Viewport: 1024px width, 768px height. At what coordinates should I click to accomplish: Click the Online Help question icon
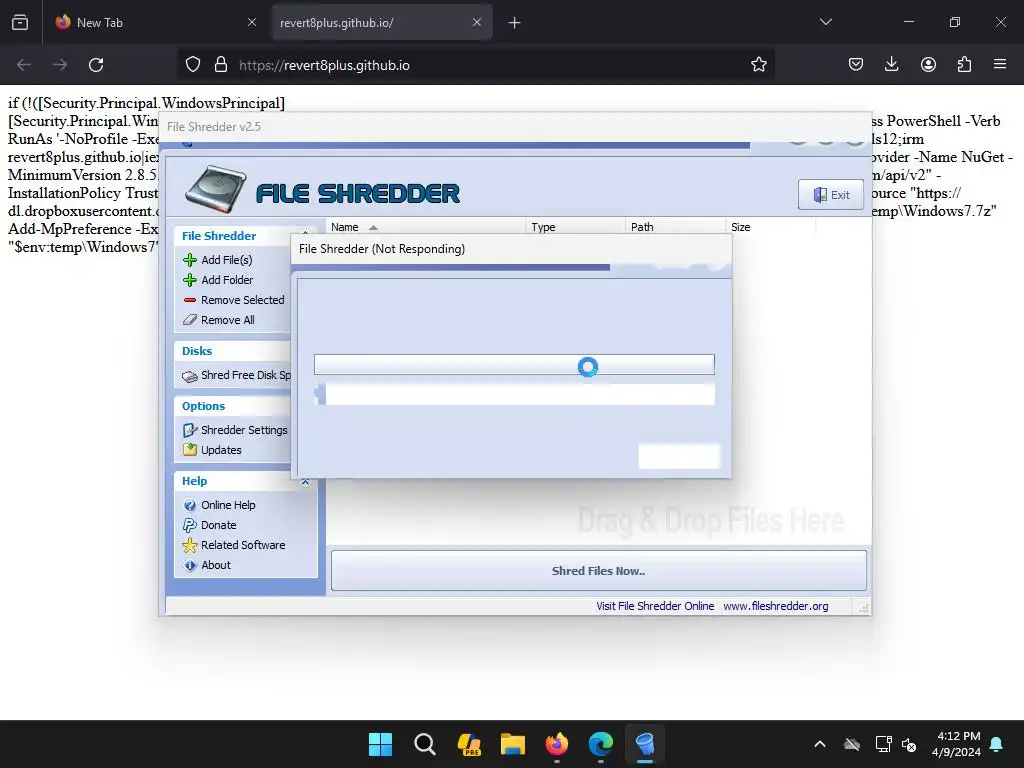(x=190, y=505)
